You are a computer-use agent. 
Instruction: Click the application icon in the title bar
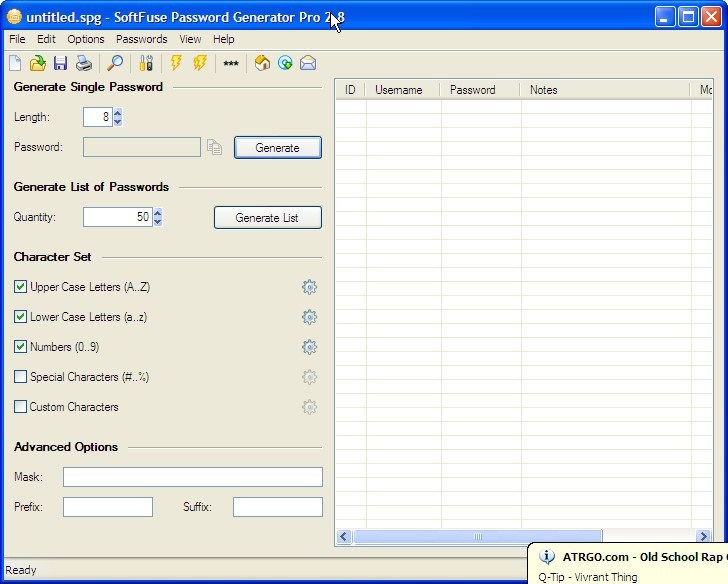14,17
